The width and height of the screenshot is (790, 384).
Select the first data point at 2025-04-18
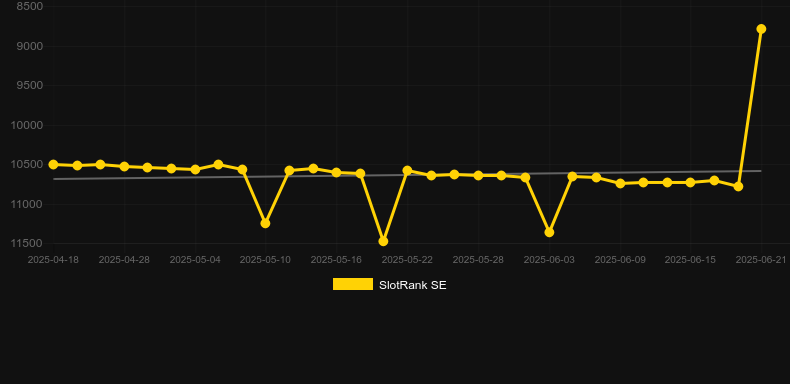[53, 164]
